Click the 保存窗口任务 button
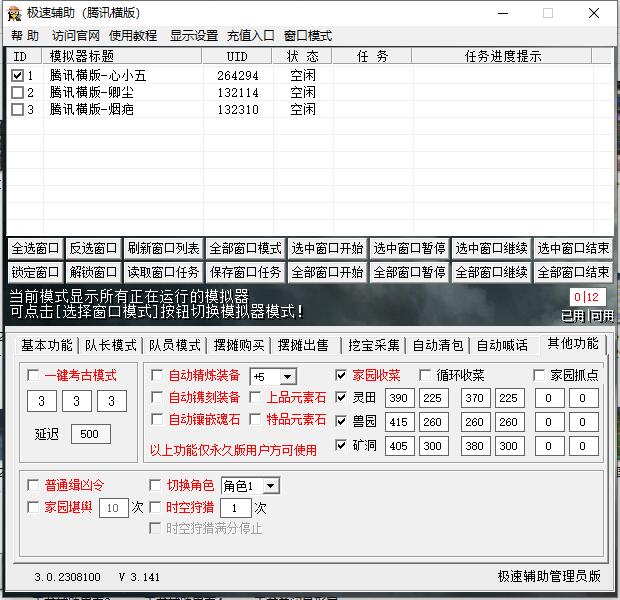The width and height of the screenshot is (620, 600). click(x=246, y=272)
